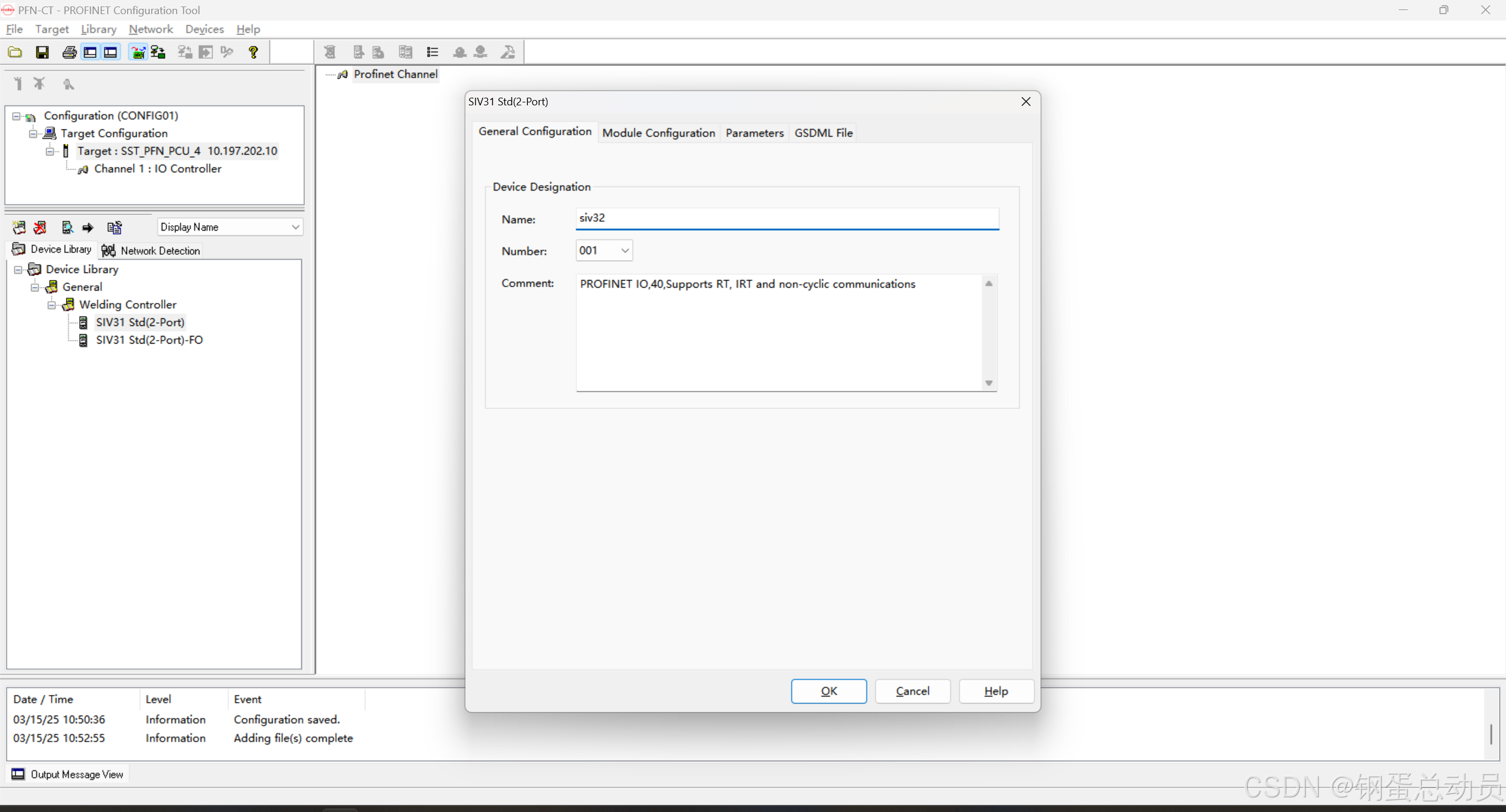Viewport: 1506px width, 812px height.
Task: Click the open folder toolbar icon
Action: pos(15,52)
